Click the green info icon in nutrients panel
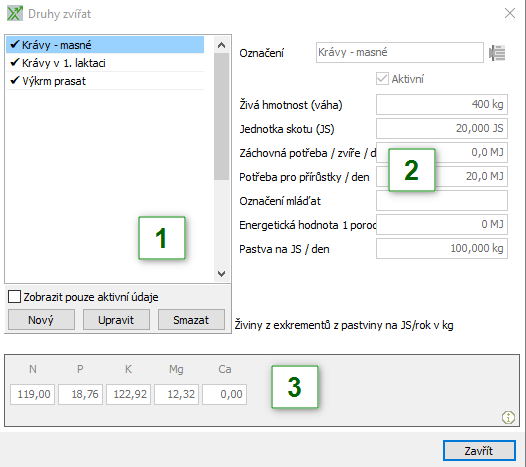The height and width of the screenshot is (467, 526). (508, 417)
